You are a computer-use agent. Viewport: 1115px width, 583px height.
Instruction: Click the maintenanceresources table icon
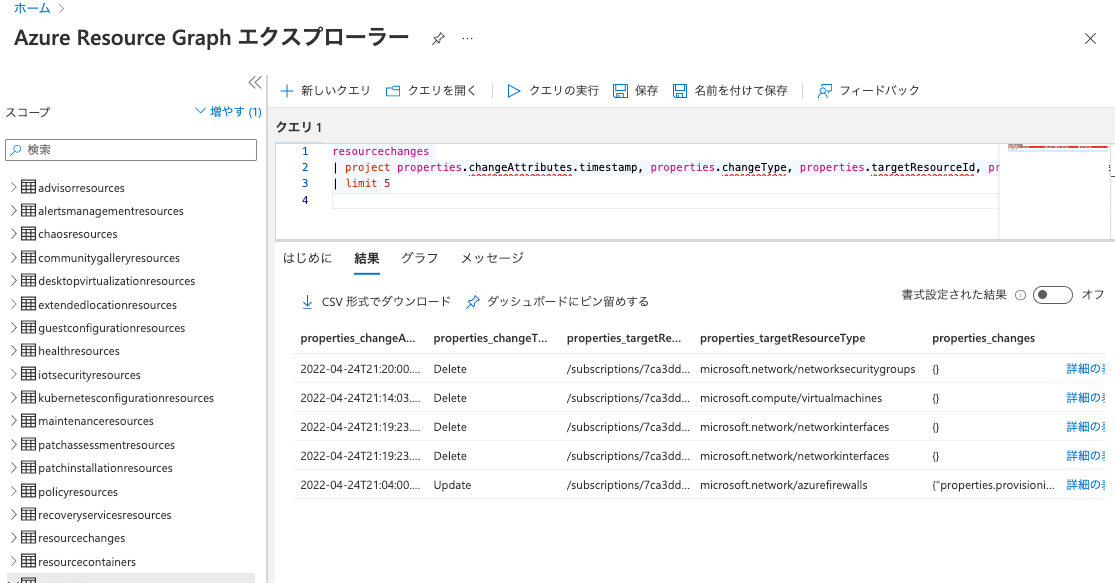28,420
